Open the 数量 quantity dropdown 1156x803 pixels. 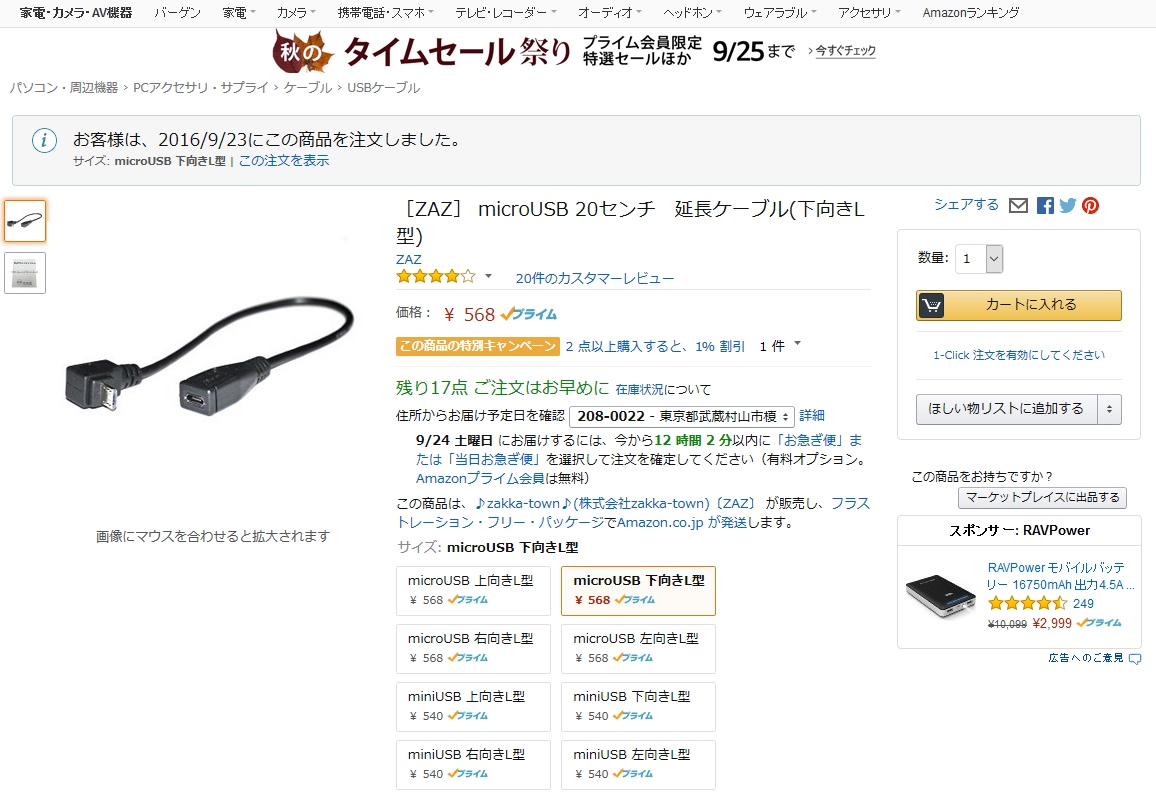point(979,259)
